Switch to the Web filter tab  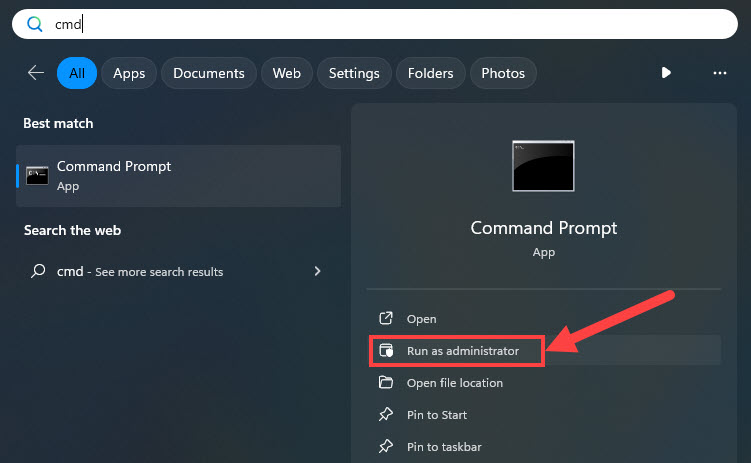pos(286,73)
